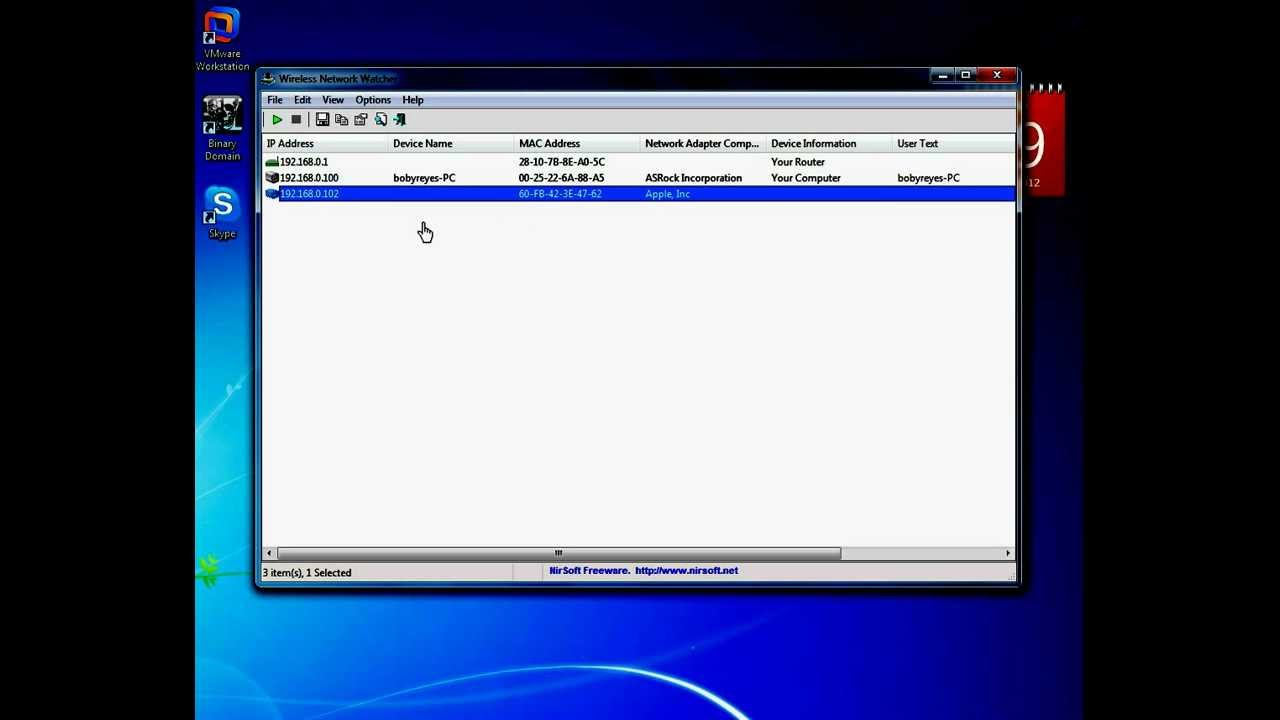Minimize the Wireless Network Watcher window
Screen dimensions: 1280x720
942,76
